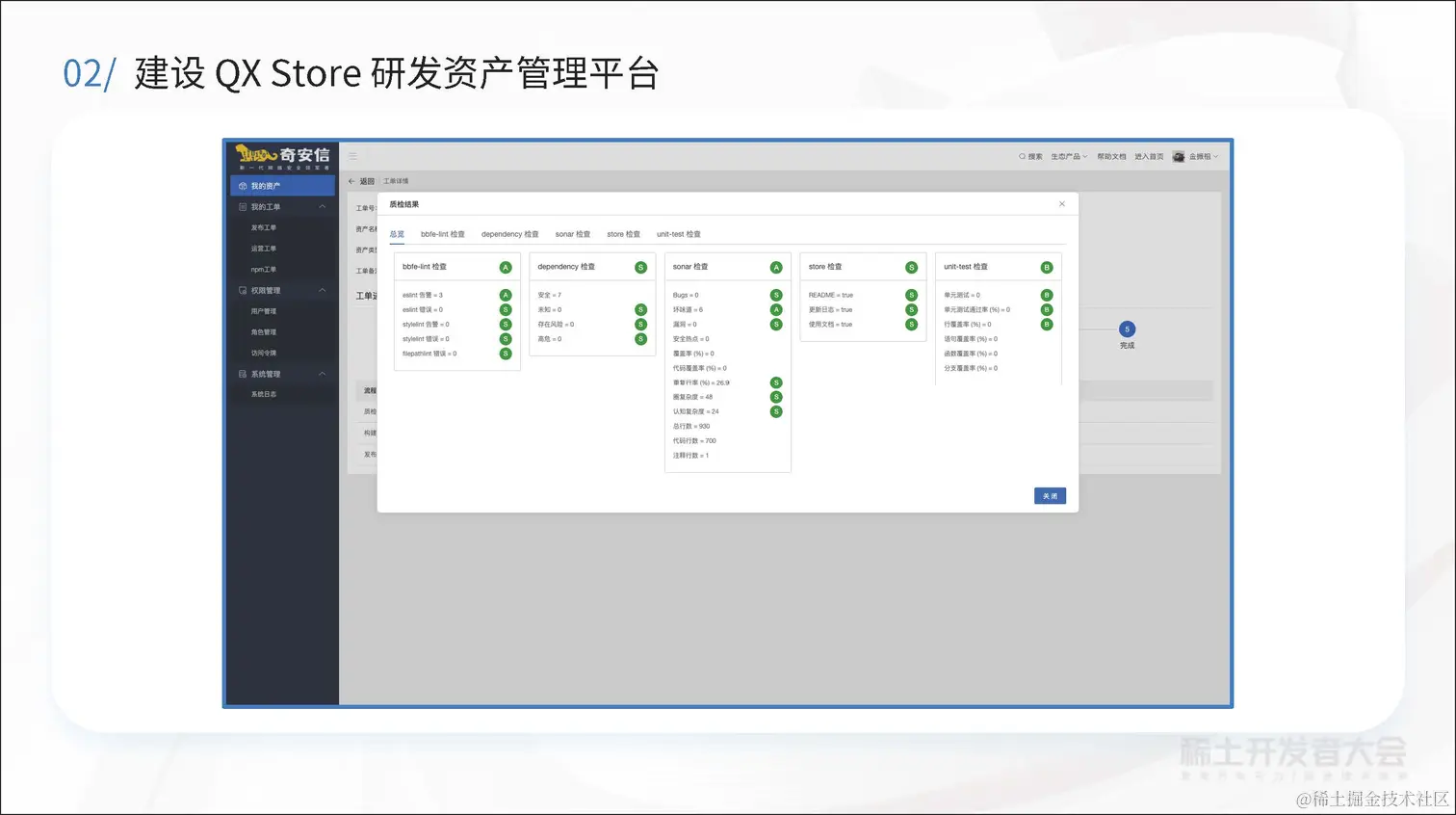Viewport: 1456px width, 815px height.
Task: Click step 5 完成 circle in the workflow
Action: click(x=1128, y=329)
